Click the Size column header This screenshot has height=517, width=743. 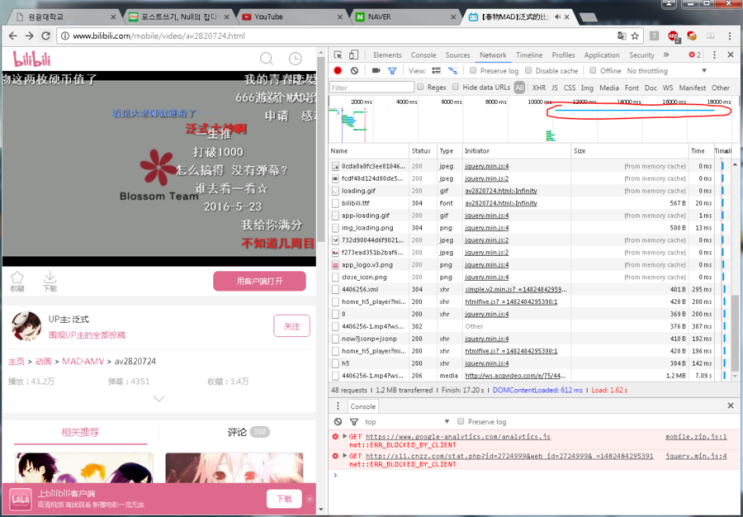click(630, 151)
